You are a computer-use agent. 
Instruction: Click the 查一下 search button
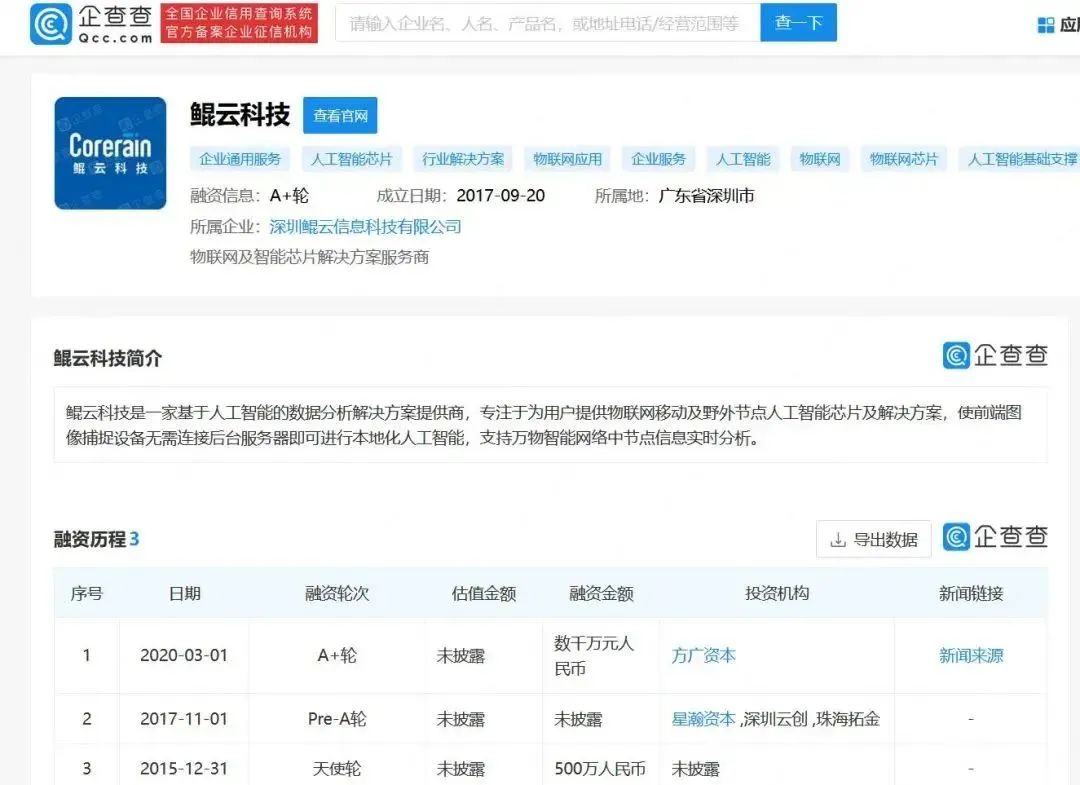tap(798, 21)
